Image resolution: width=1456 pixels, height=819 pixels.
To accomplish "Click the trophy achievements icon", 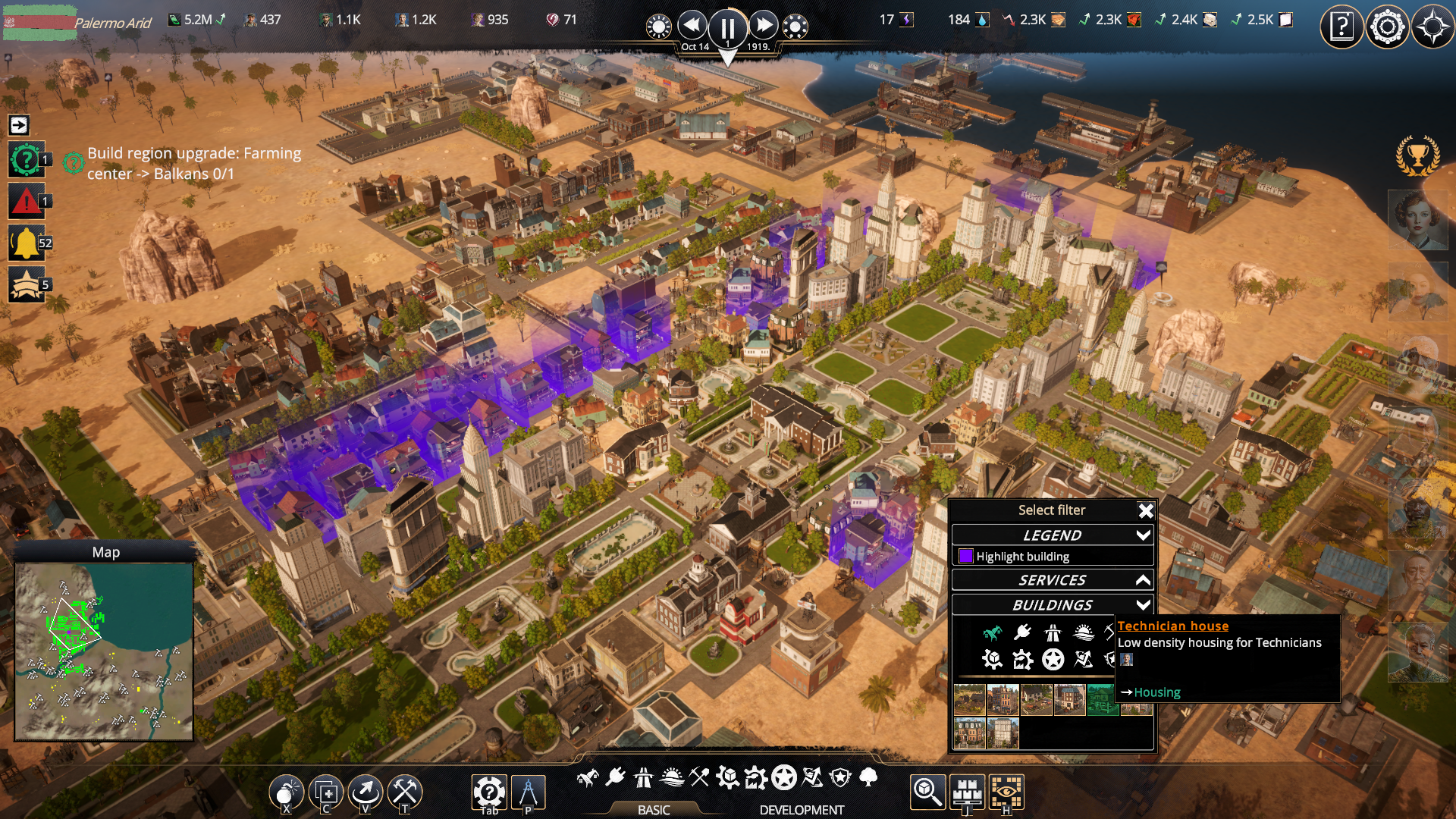I will point(1417,156).
